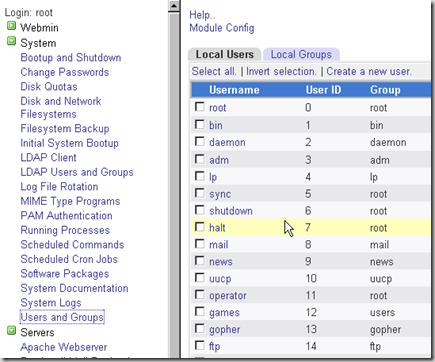Tick the checkbox for user daemon
This screenshot has width=435, height=362.
(200, 141)
